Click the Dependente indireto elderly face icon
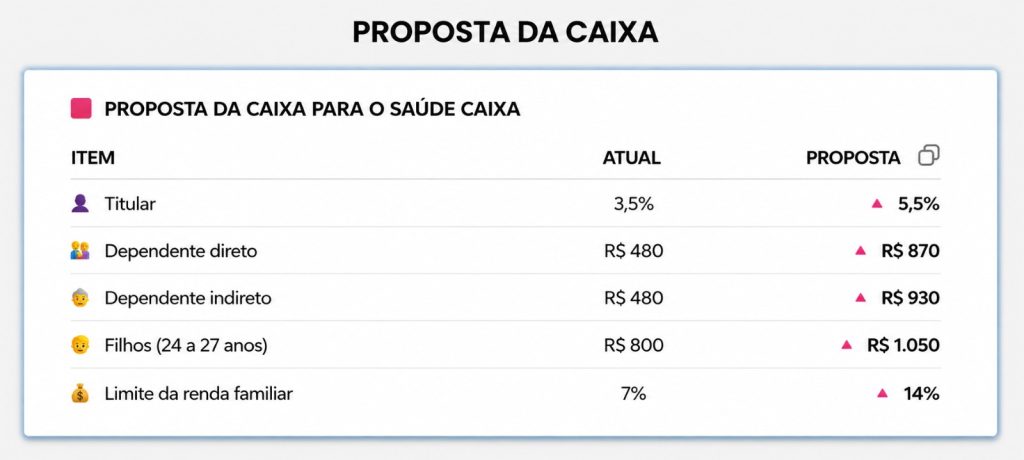 coord(80,299)
